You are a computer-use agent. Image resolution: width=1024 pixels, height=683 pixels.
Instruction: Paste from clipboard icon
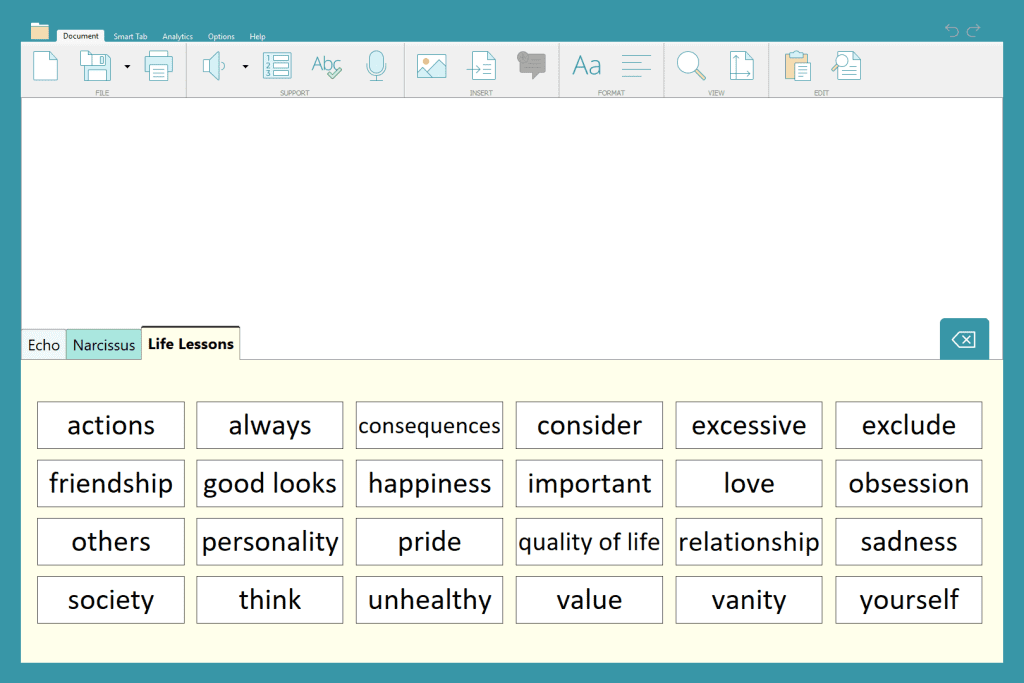(x=797, y=66)
